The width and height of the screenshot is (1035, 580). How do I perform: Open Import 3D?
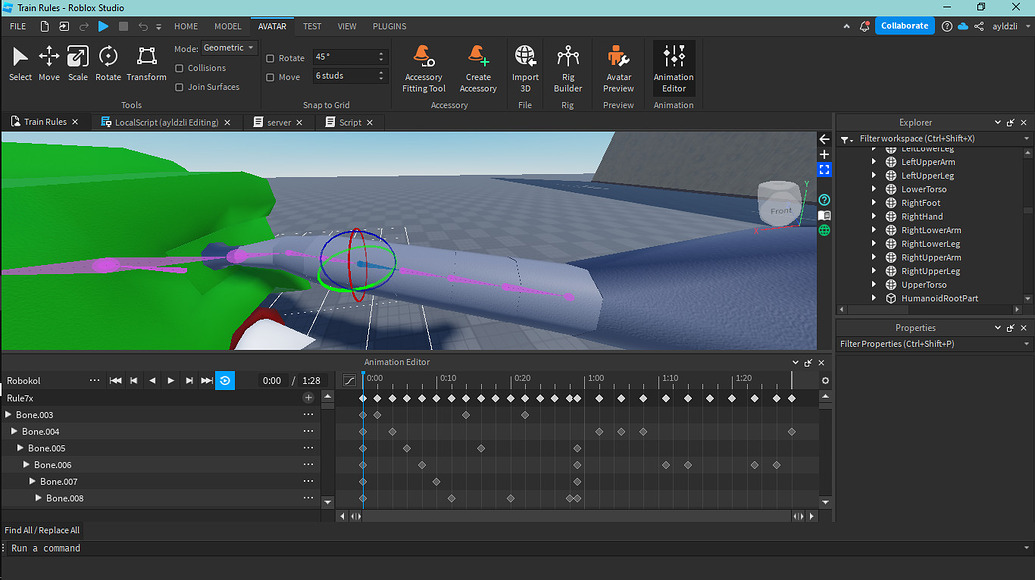[x=525, y=69]
